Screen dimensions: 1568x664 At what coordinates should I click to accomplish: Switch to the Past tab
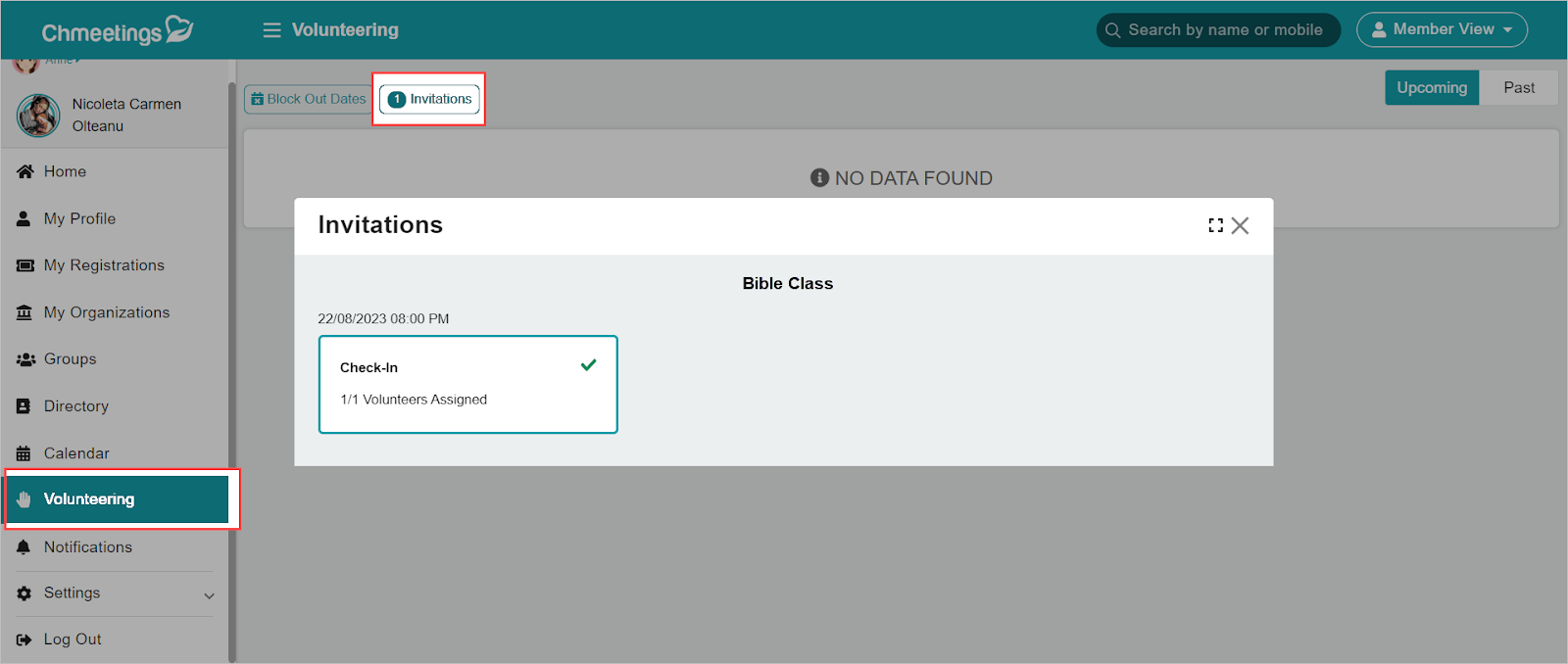1519,87
